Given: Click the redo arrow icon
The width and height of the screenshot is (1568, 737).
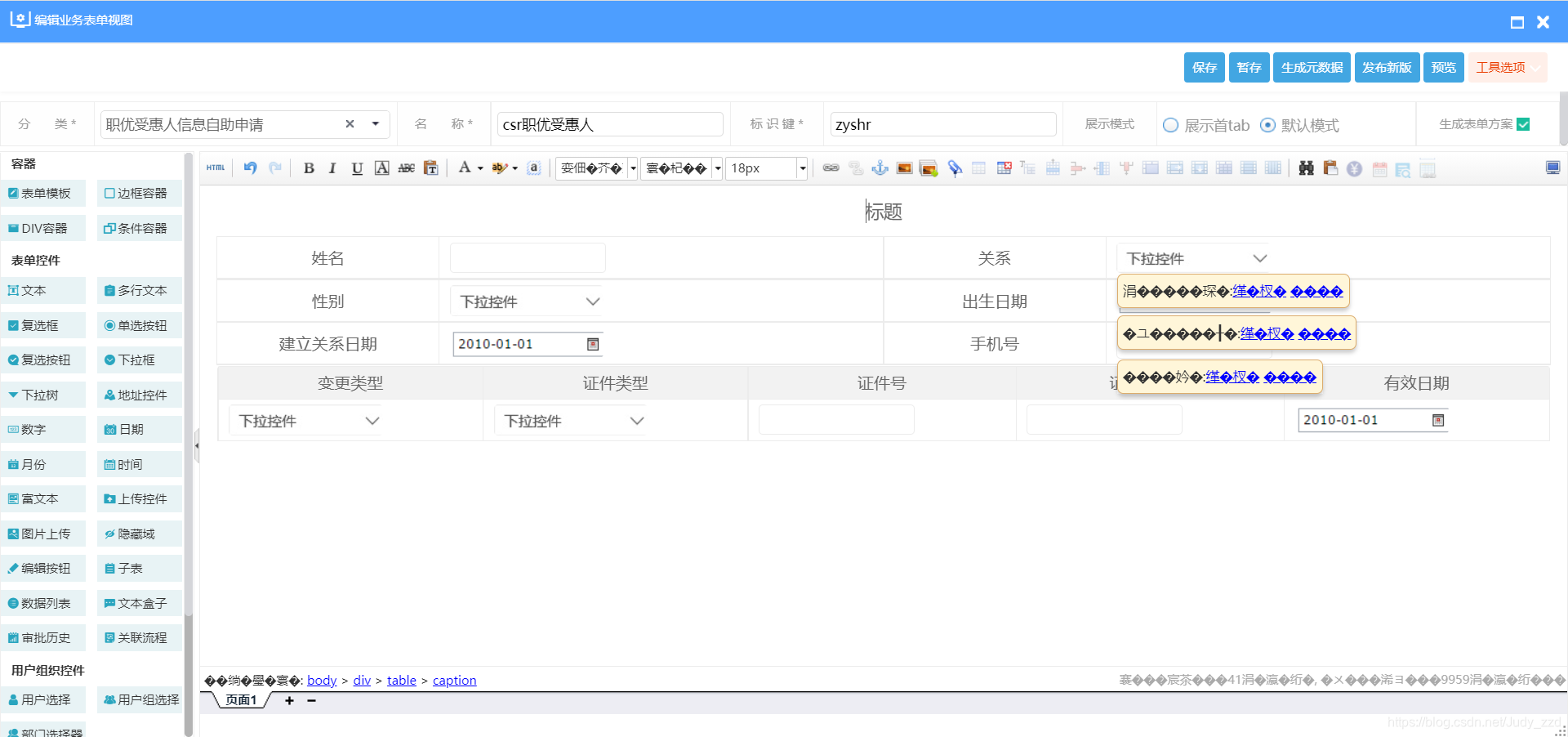Looking at the screenshot, I should [x=275, y=167].
